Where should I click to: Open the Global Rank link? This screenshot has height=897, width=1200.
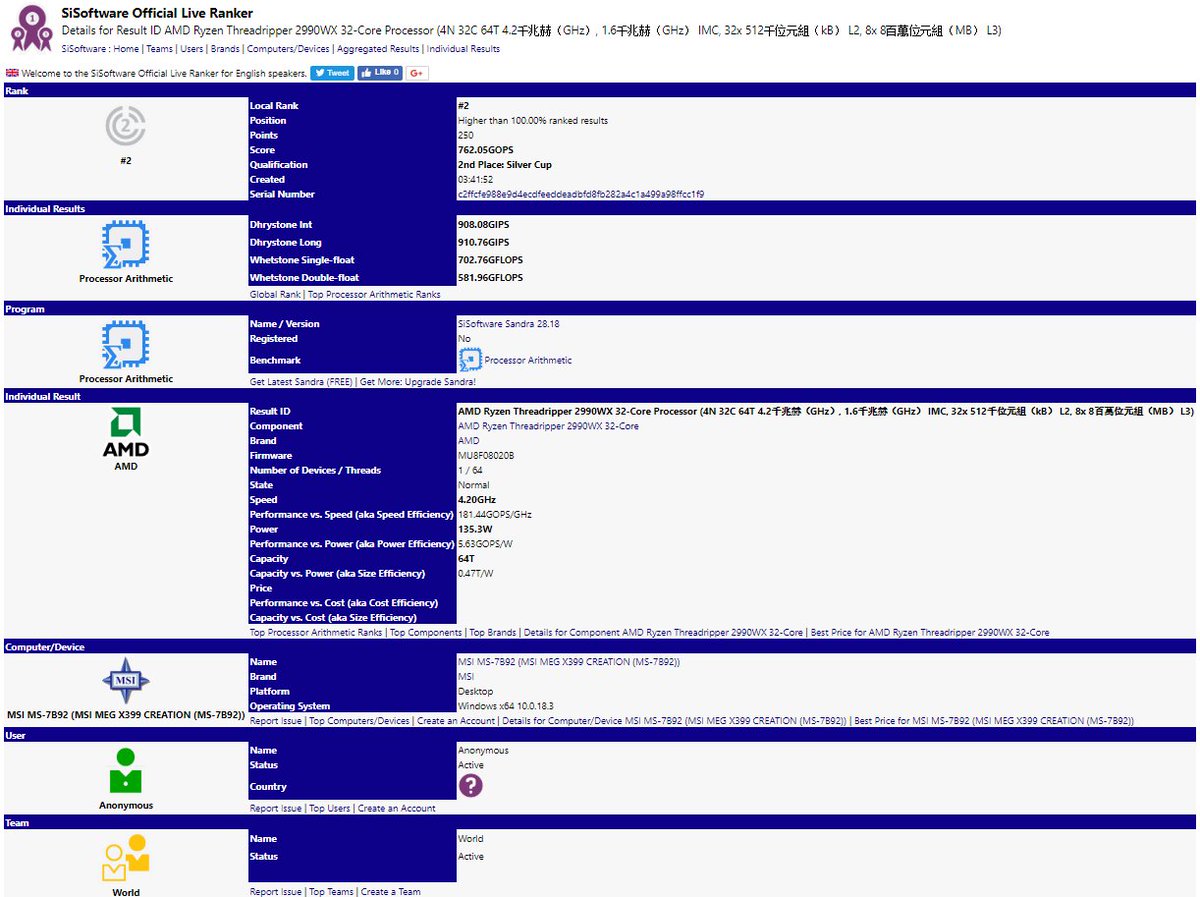point(275,295)
